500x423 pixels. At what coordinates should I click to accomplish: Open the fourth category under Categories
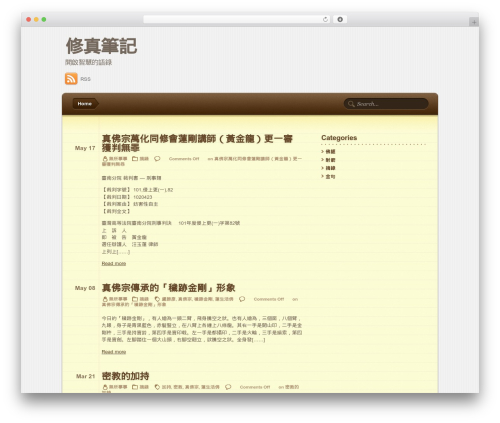coord(330,176)
